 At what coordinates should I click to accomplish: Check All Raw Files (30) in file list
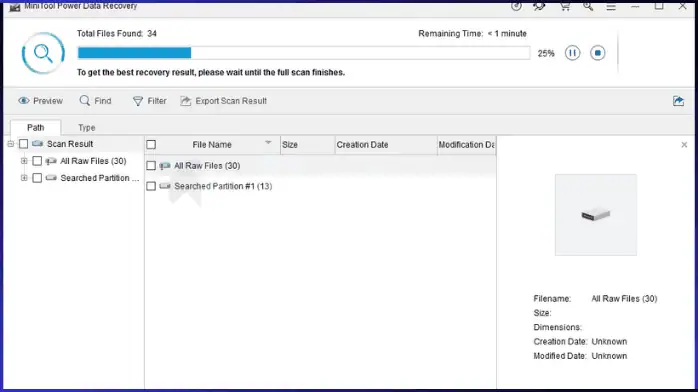tap(151, 166)
